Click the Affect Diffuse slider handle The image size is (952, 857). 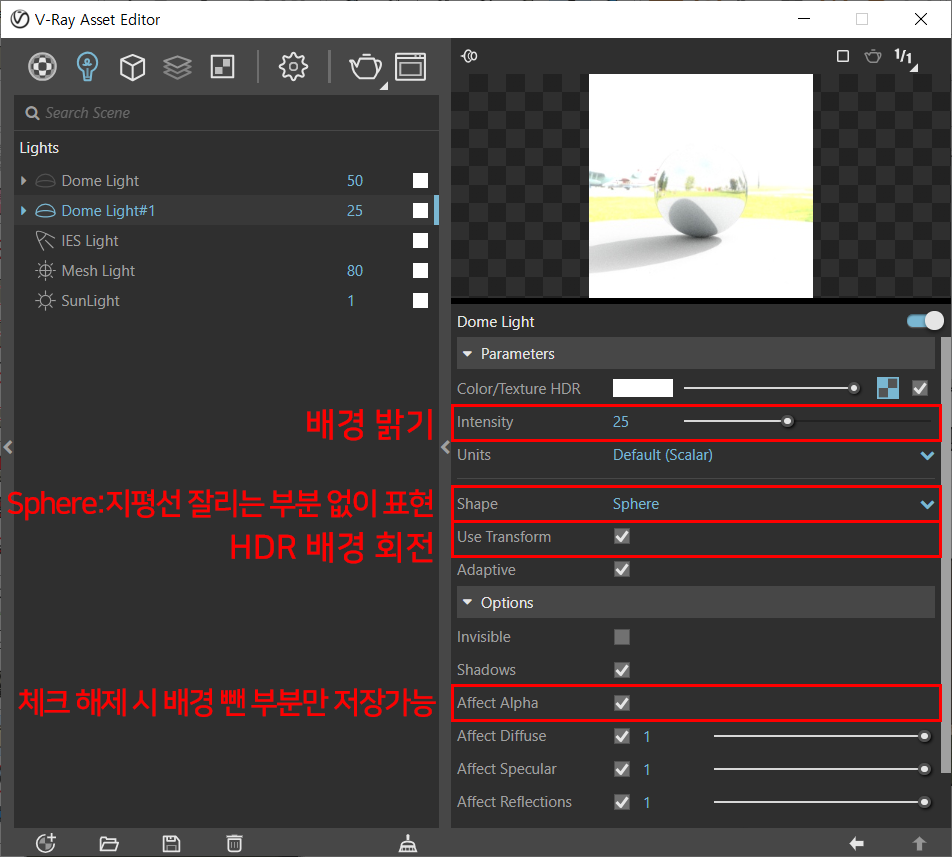pyautogui.click(x=925, y=736)
